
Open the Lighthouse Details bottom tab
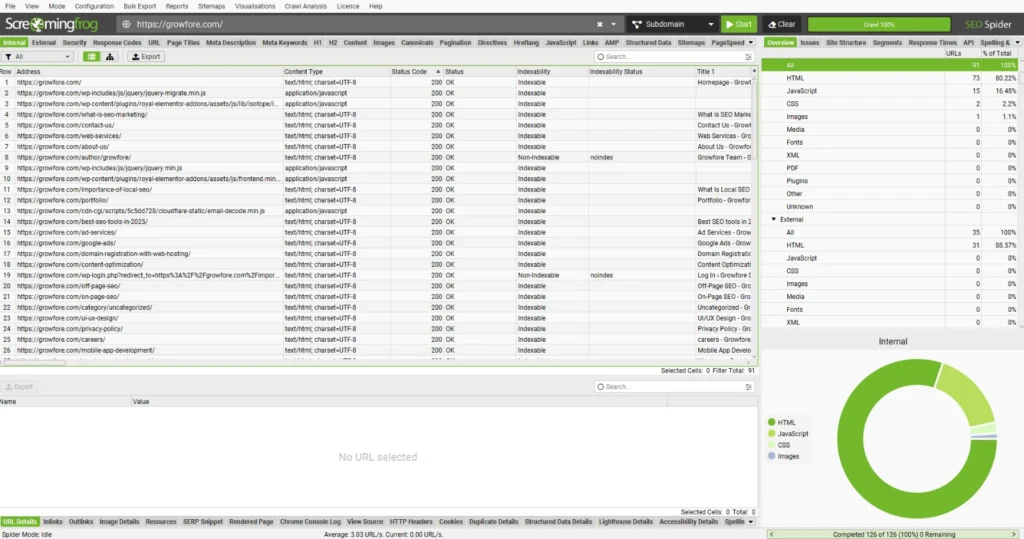(x=626, y=522)
